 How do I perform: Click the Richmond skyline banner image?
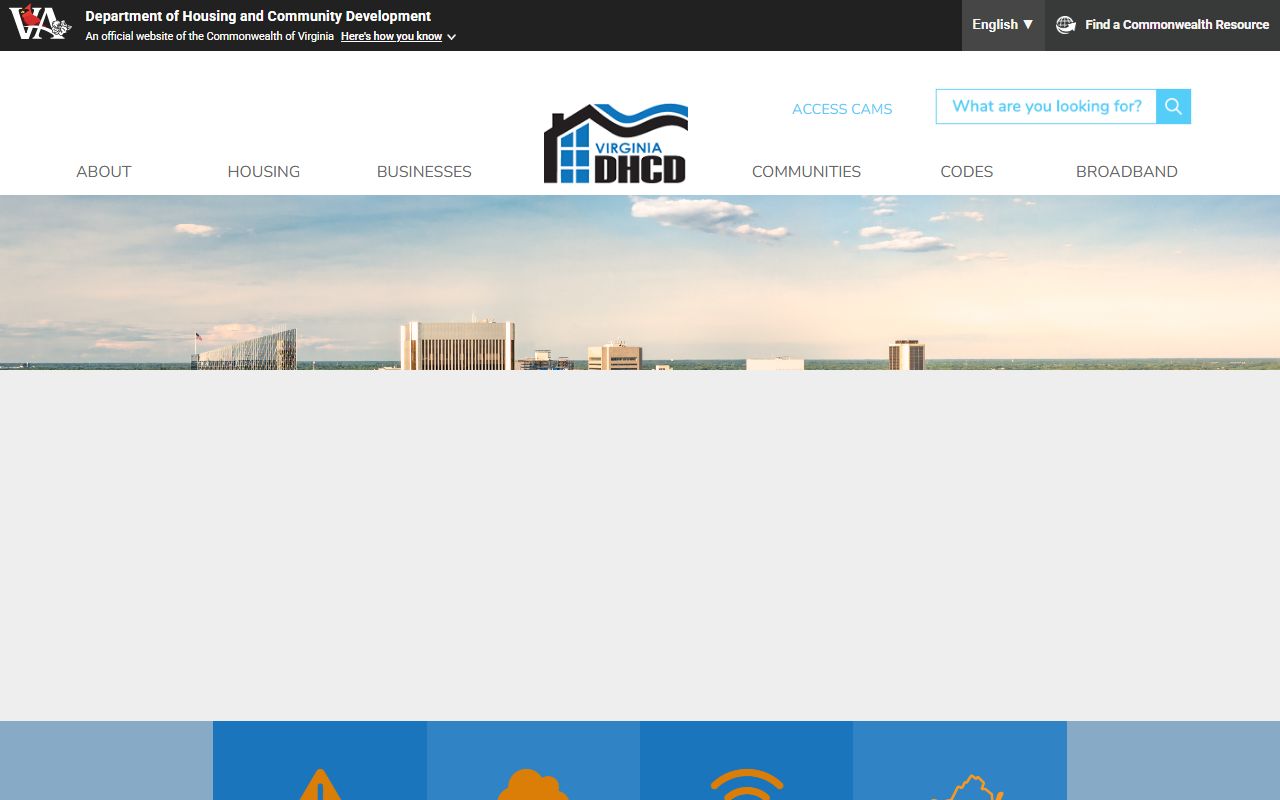[640, 283]
